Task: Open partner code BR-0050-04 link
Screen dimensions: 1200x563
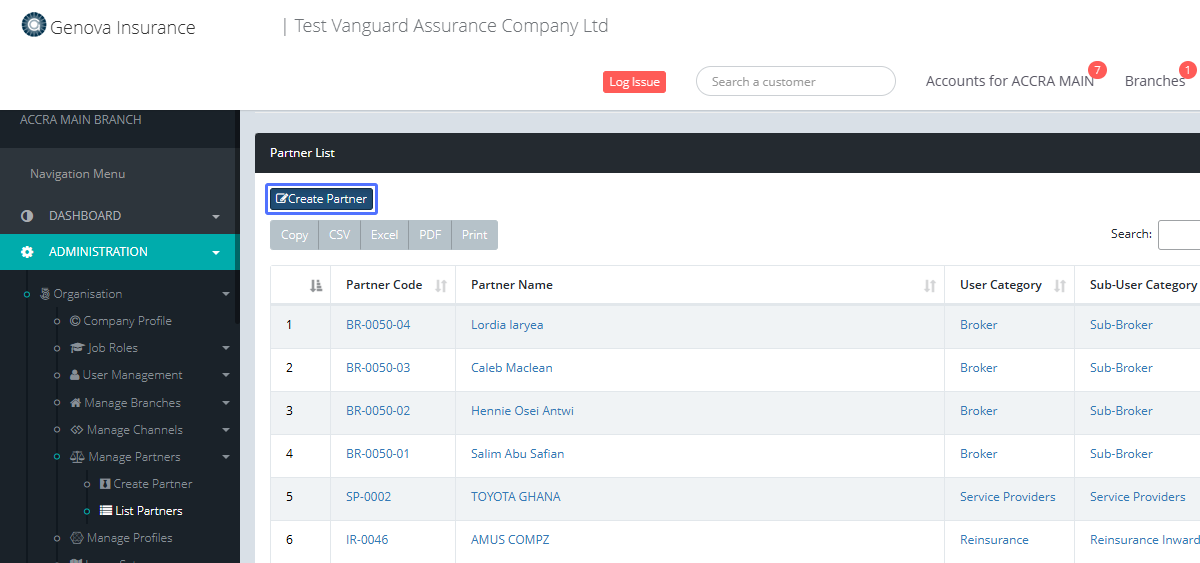Action: click(378, 325)
